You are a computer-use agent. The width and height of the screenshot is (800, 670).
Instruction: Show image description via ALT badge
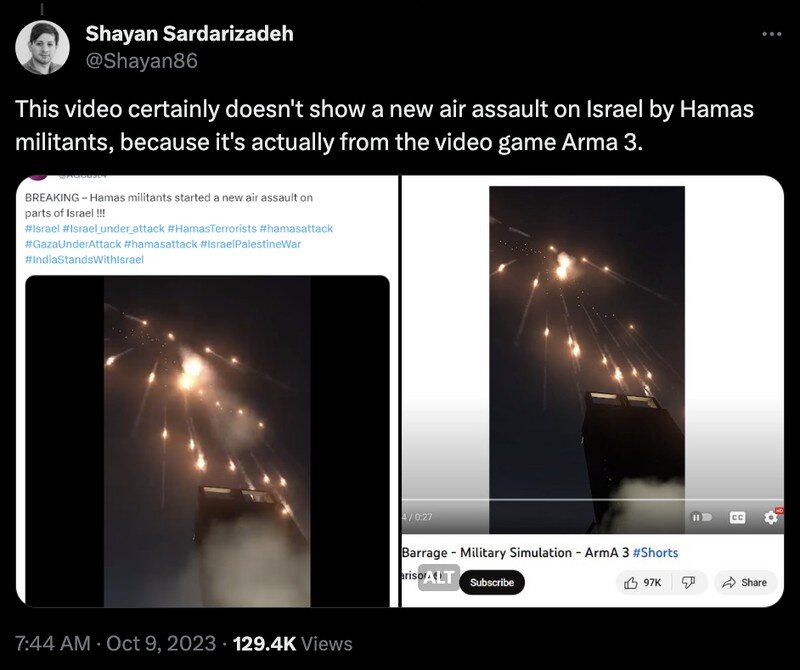click(439, 577)
